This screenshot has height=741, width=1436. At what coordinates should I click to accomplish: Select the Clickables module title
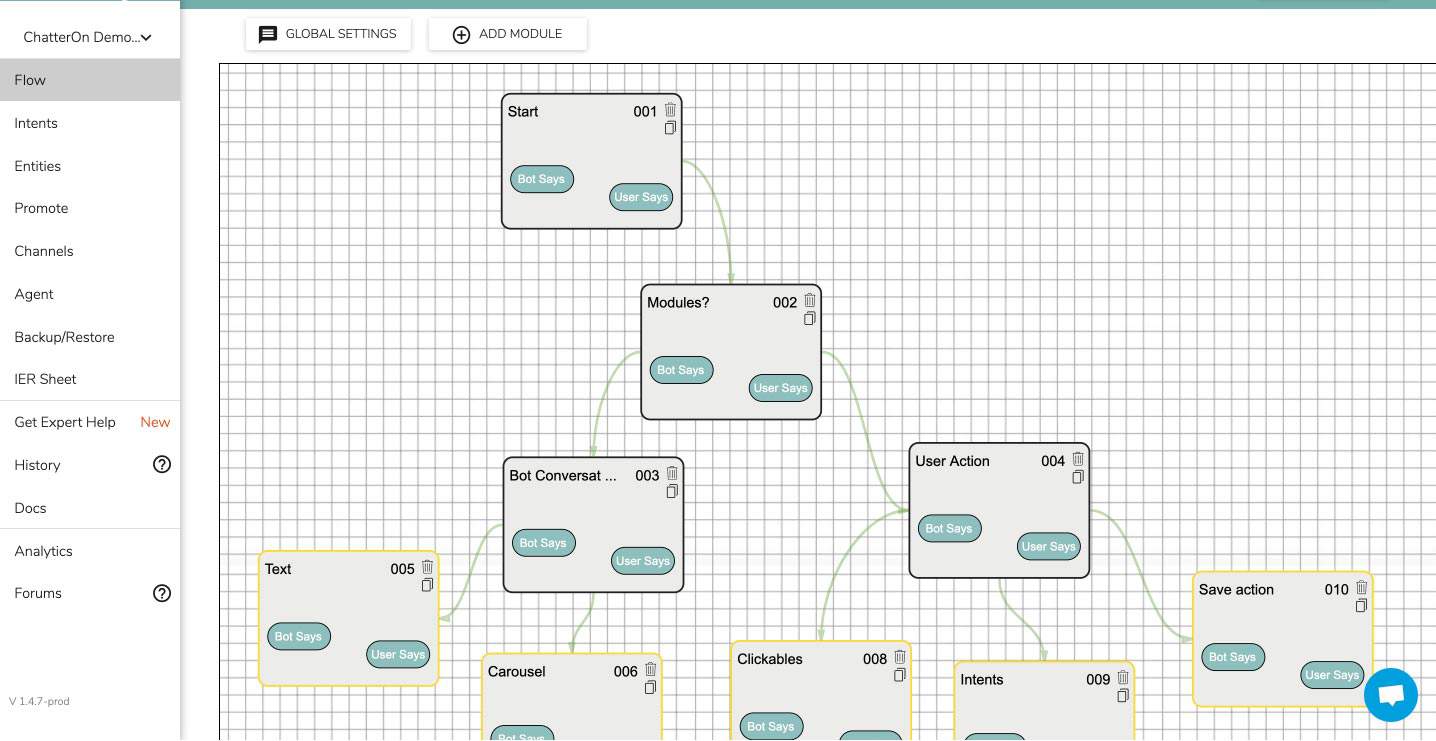click(x=770, y=659)
